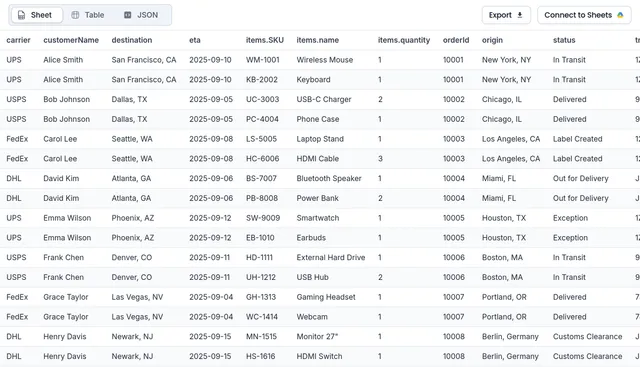Click Boston, MA origin in UH-1212 row

point(502,278)
